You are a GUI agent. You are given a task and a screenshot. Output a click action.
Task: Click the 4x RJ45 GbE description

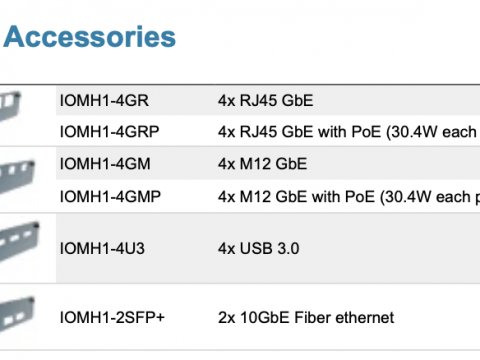266,101
